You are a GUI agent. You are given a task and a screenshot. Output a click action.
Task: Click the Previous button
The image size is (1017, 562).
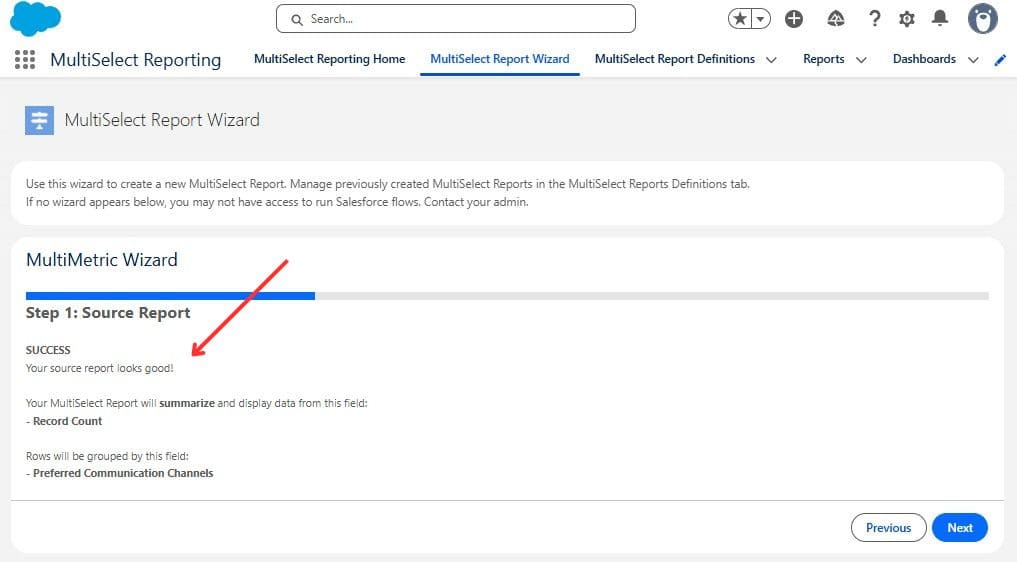pos(889,528)
